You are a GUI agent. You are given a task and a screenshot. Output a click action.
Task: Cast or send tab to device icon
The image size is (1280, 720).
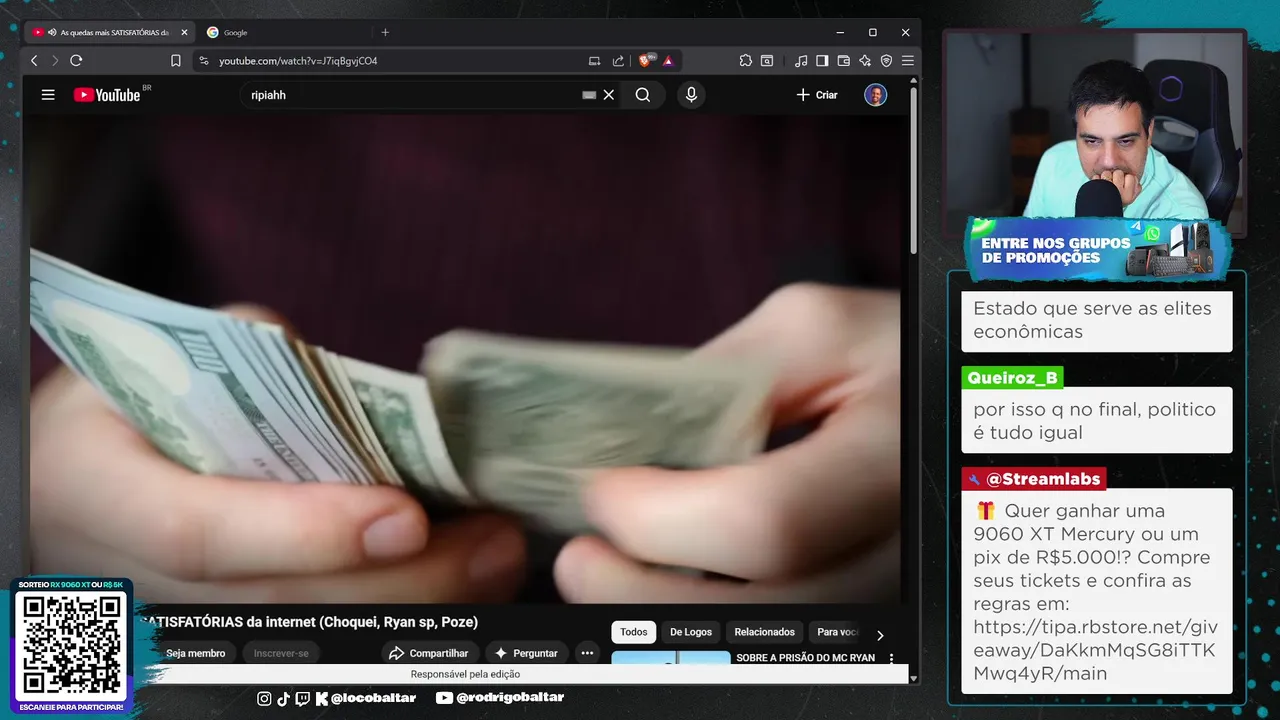coord(595,61)
